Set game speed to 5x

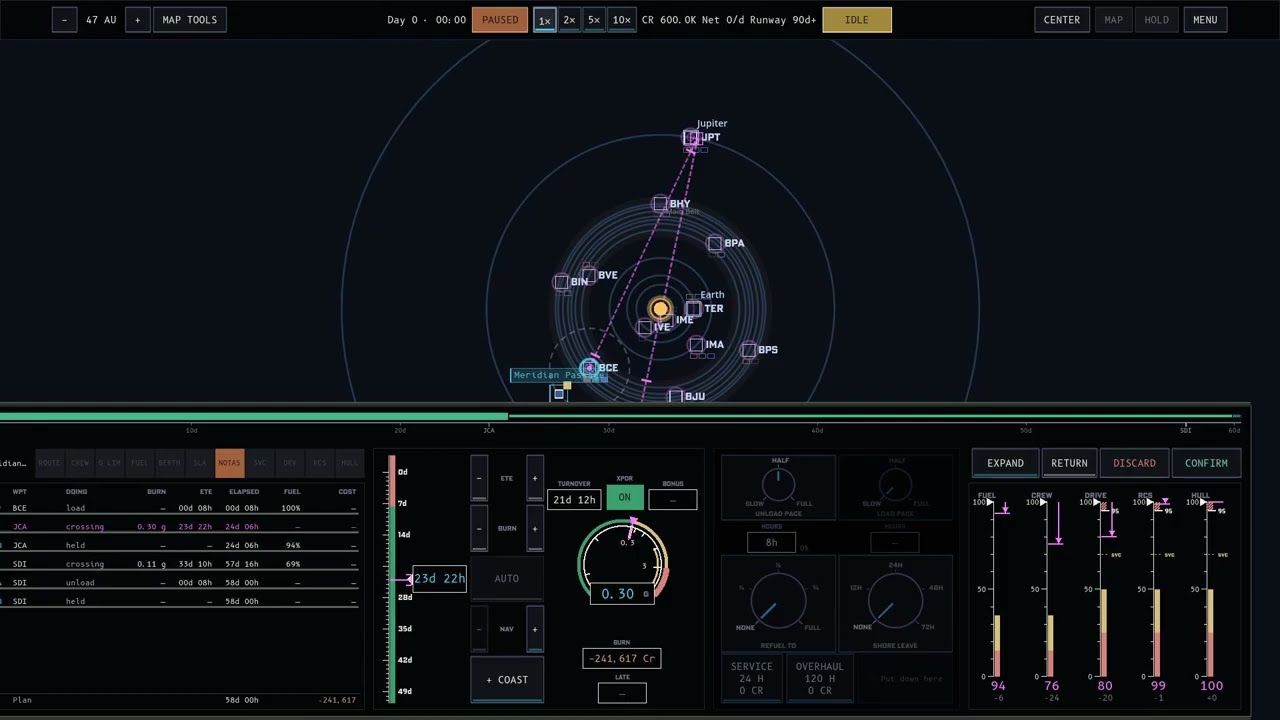point(594,20)
